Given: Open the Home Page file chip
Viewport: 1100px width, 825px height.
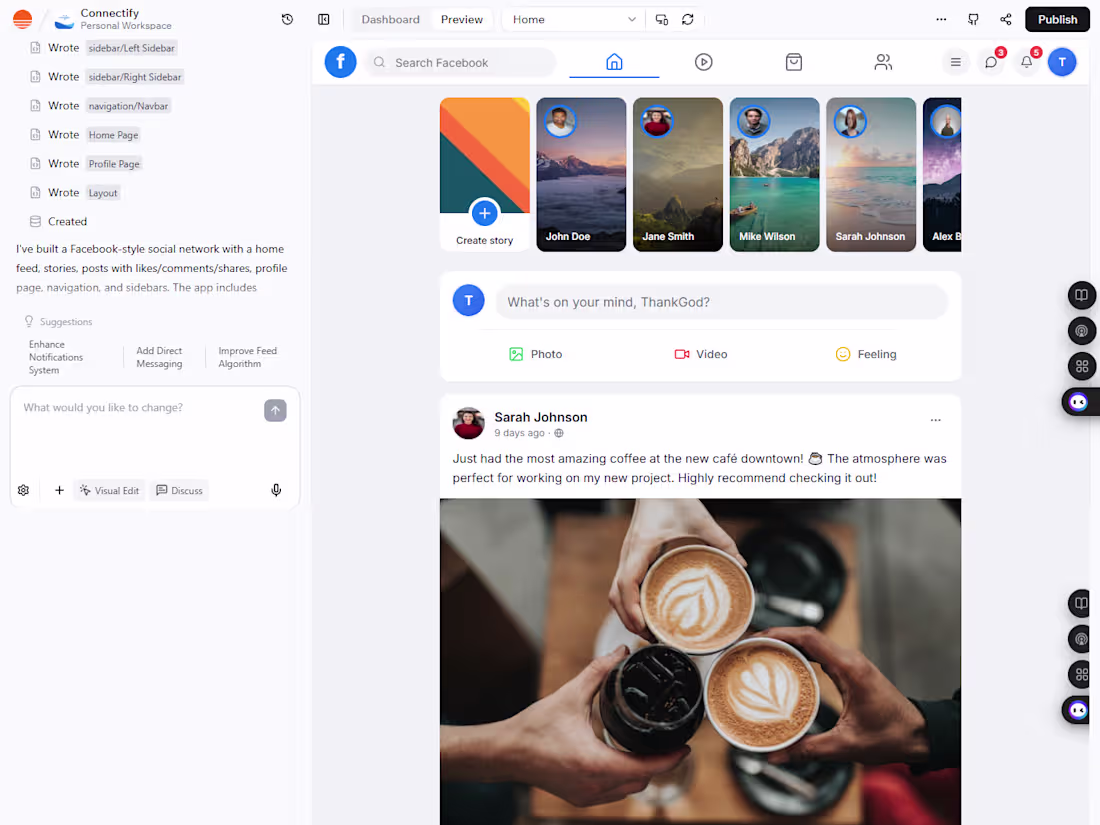Looking at the screenshot, I should (x=113, y=135).
